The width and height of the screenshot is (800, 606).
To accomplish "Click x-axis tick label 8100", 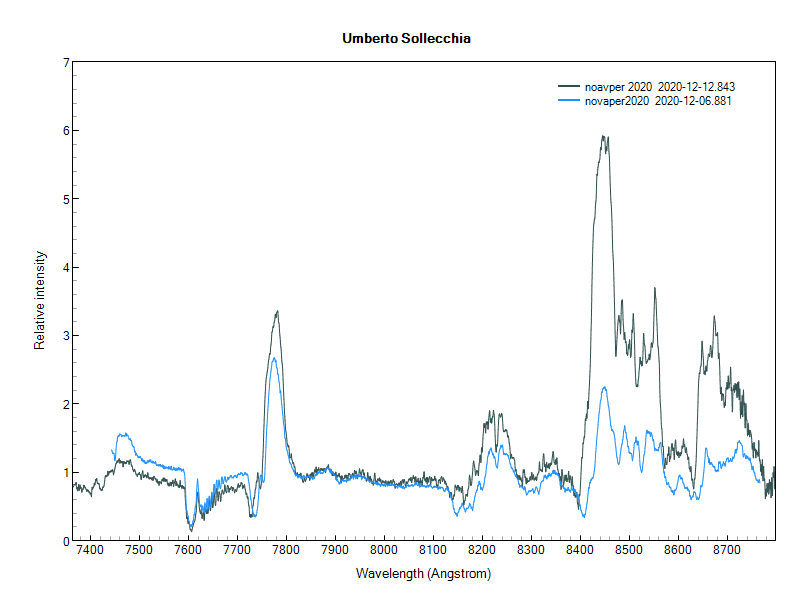I will [x=433, y=550].
